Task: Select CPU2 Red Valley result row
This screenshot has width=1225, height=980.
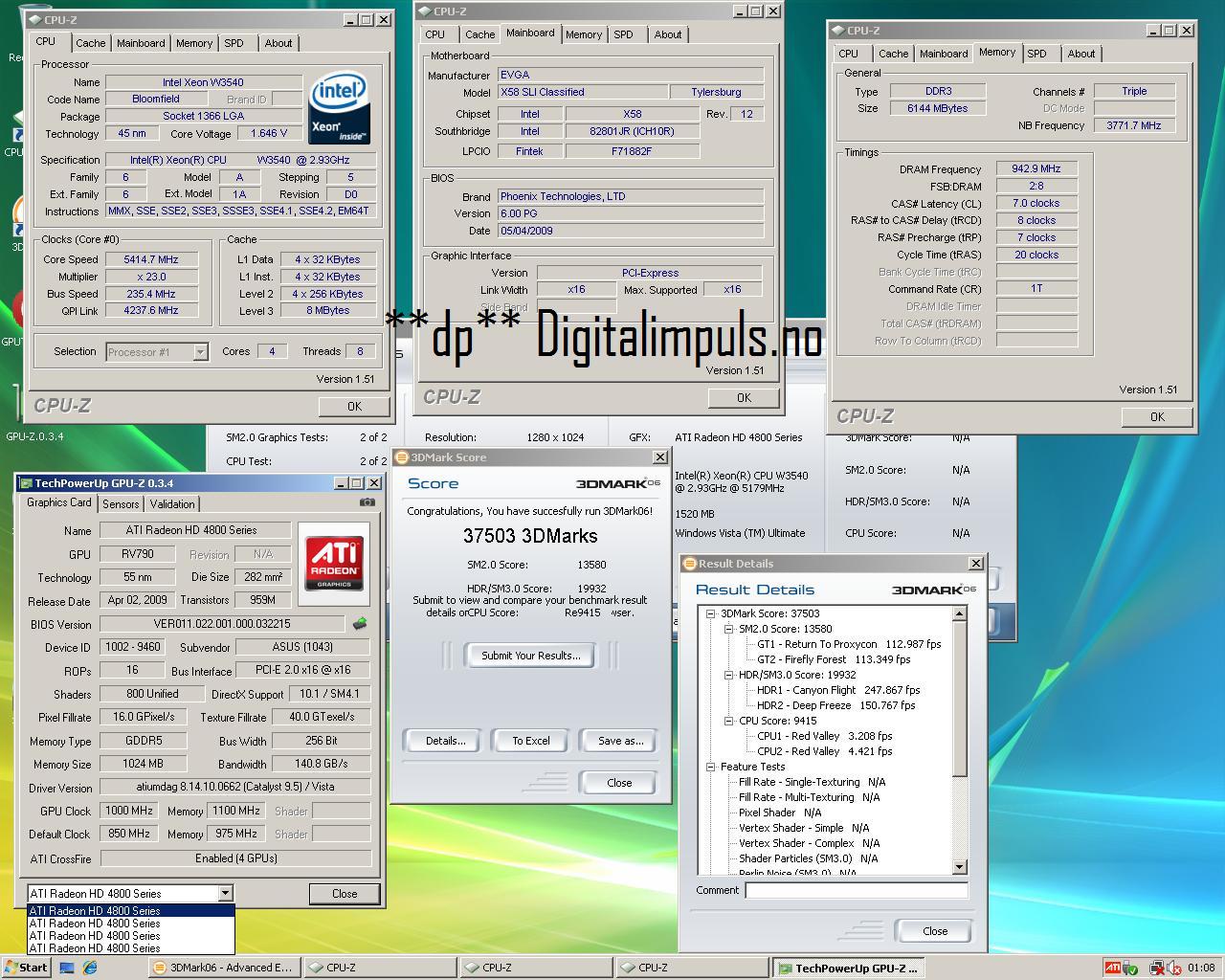Action: click(825, 751)
